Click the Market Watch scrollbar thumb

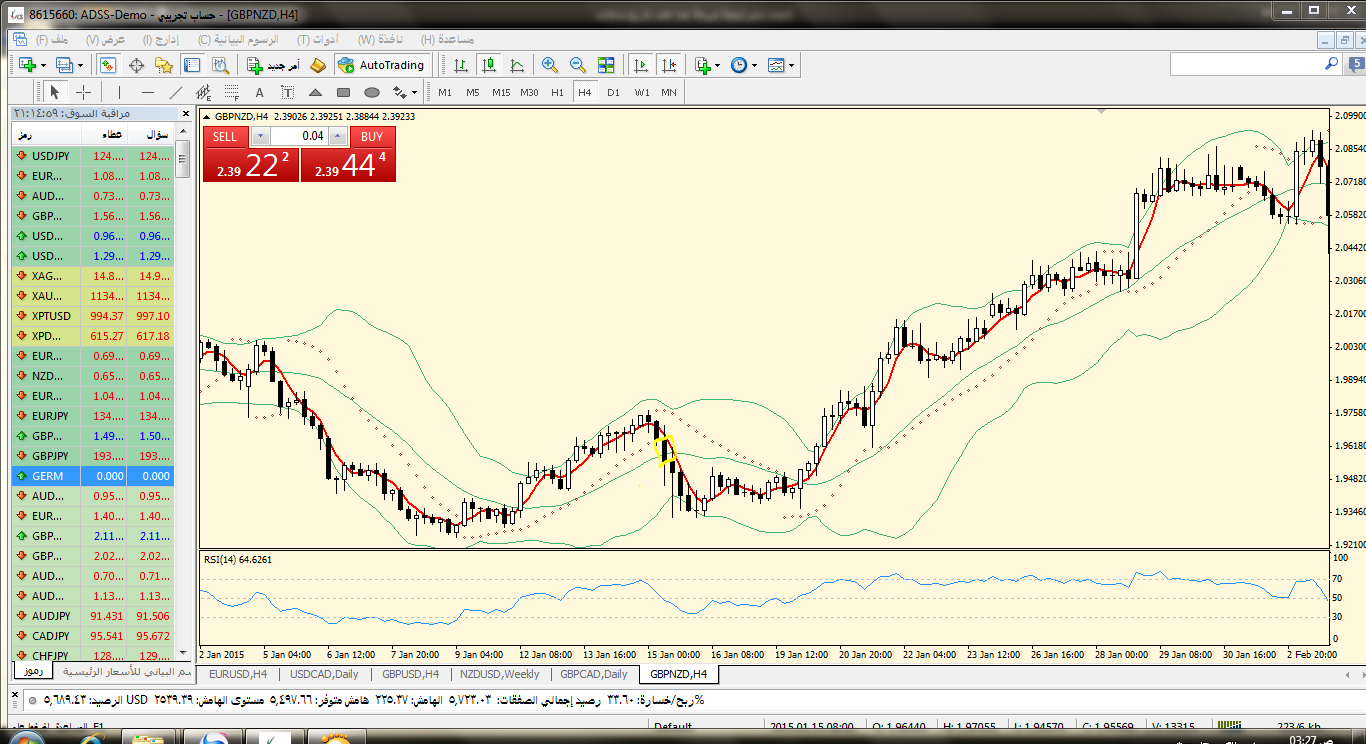(x=183, y=160)
